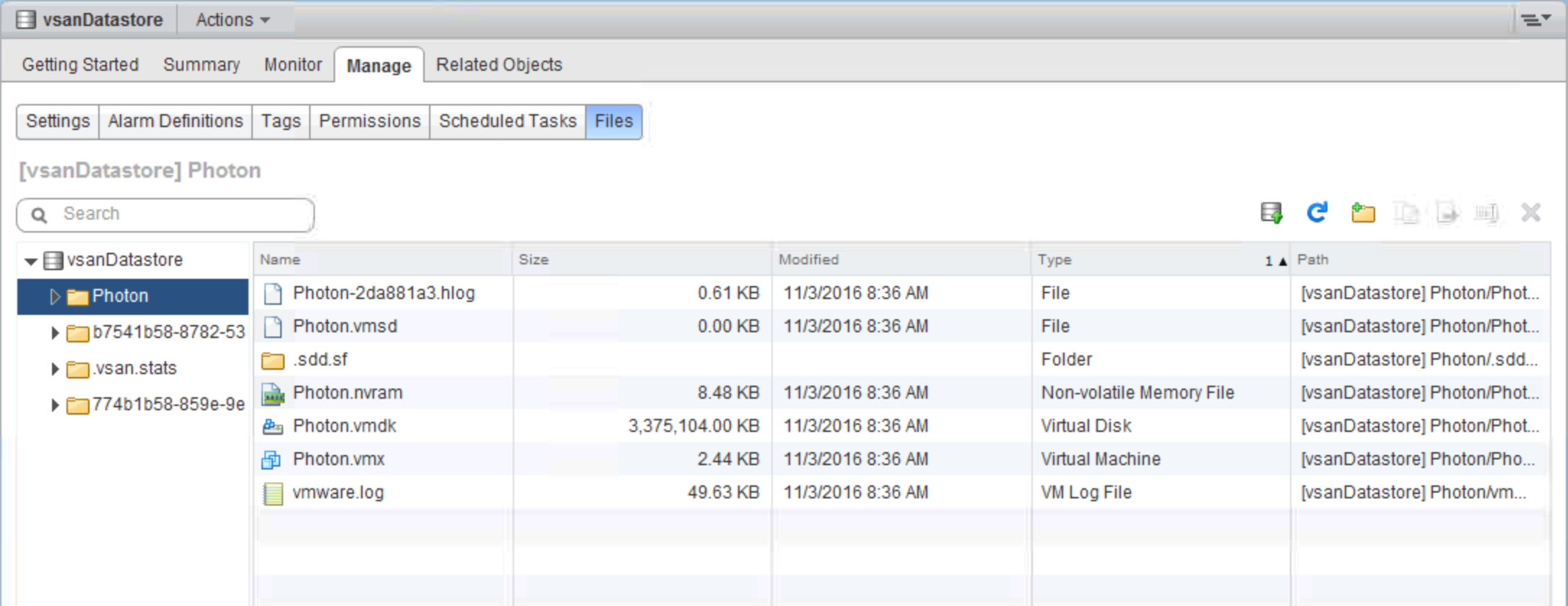Click the Photon.vmdk virtual disk icon
This screenshot has height=606, width=1568.
(x=272, y=426)
